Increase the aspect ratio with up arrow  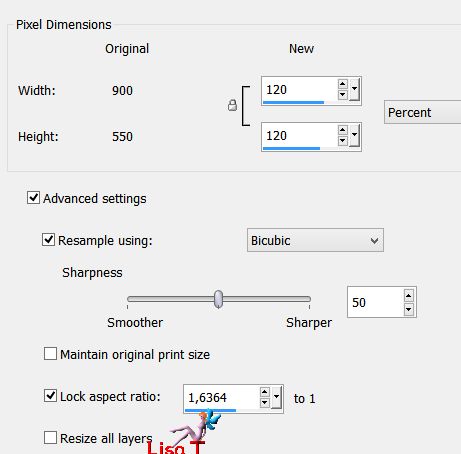click(265, 392)
